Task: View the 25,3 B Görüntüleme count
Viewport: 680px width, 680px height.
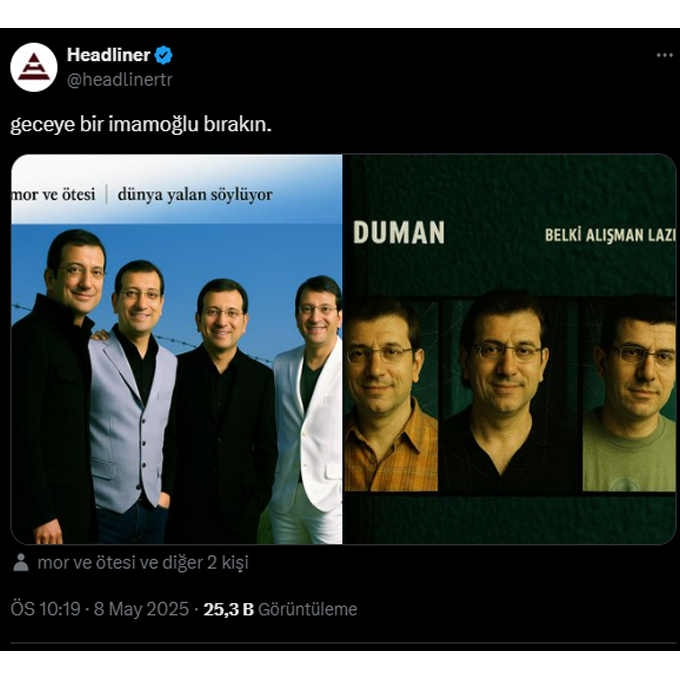Action: tap(280, 609)
